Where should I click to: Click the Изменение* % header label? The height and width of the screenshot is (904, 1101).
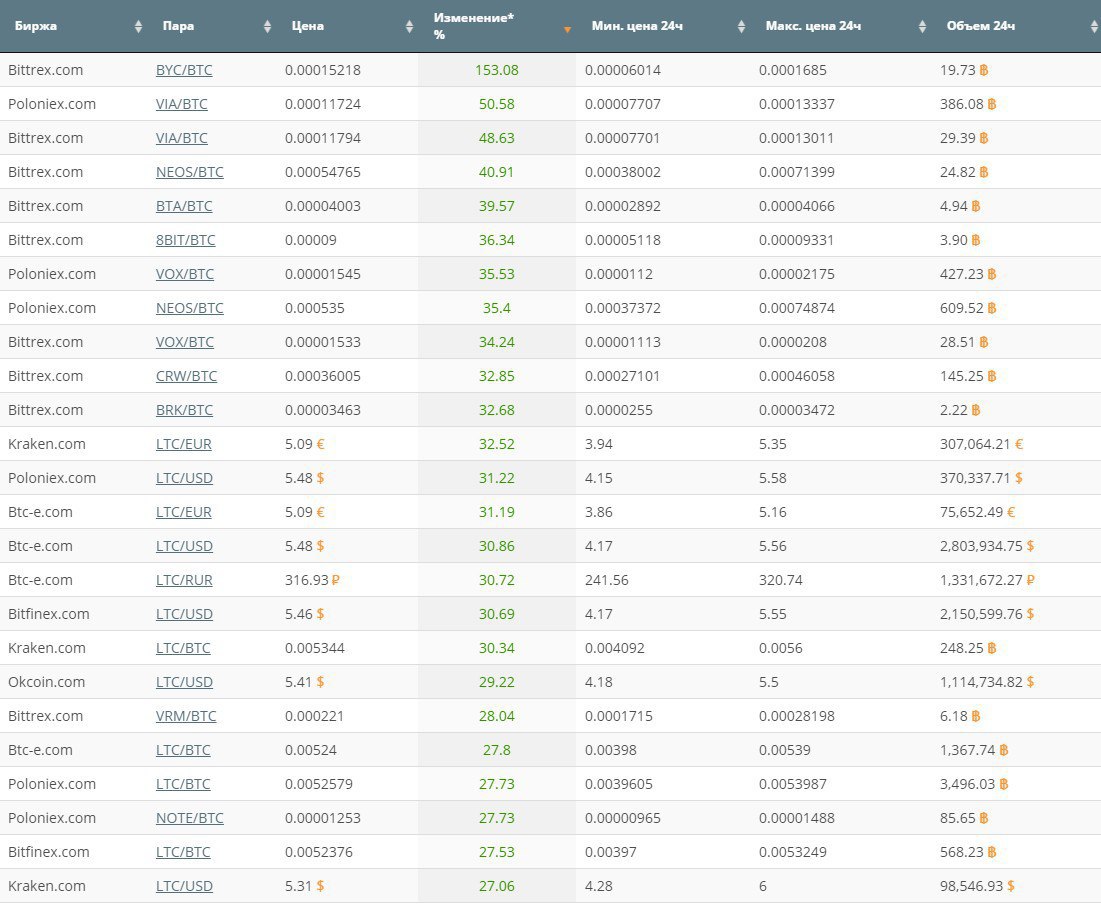coord(473,26)
